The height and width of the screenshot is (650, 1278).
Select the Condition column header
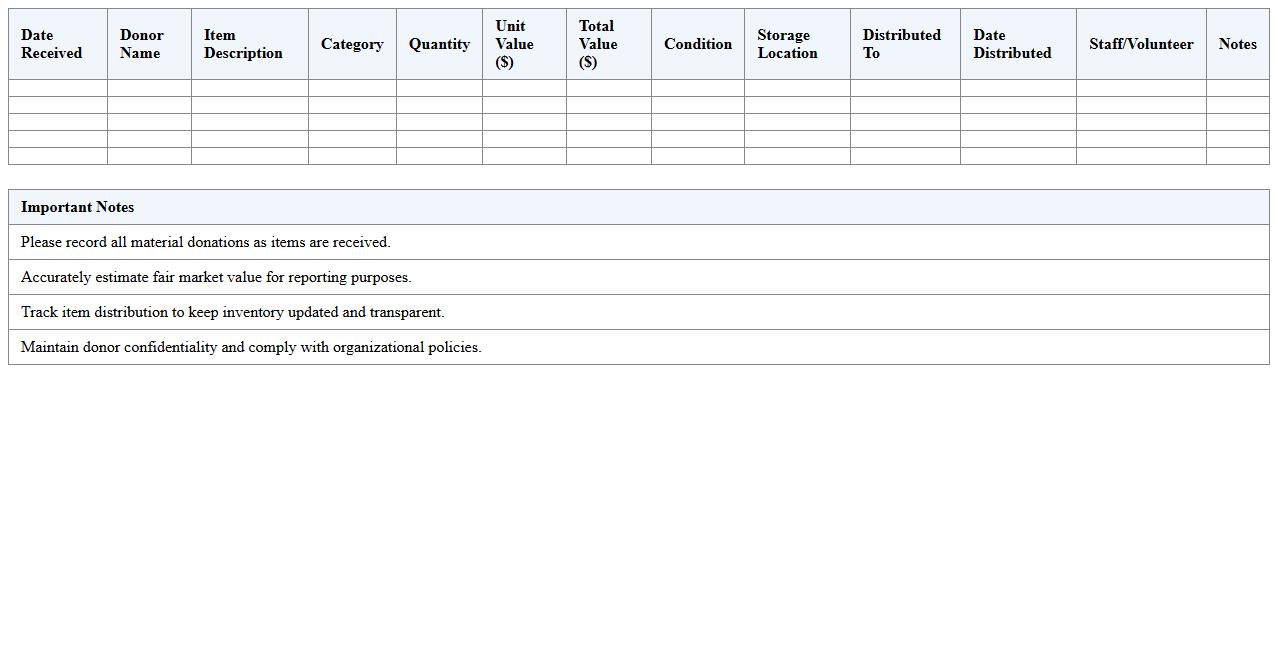click(698, 44)
